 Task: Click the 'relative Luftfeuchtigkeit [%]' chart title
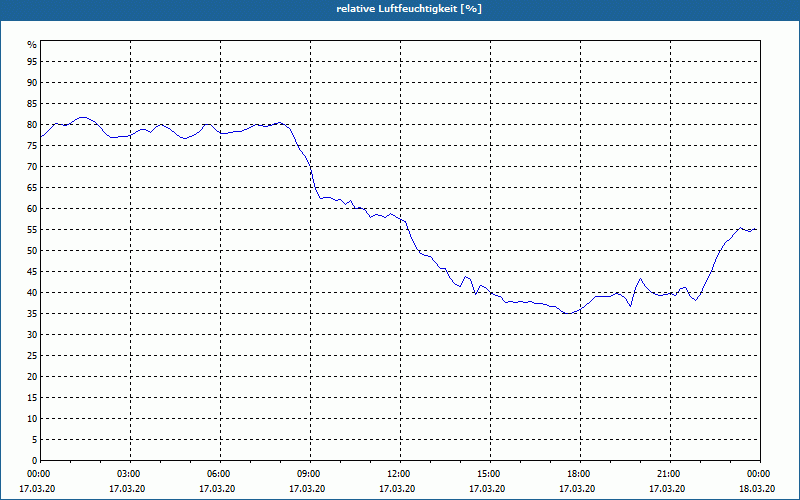point(409,9)
